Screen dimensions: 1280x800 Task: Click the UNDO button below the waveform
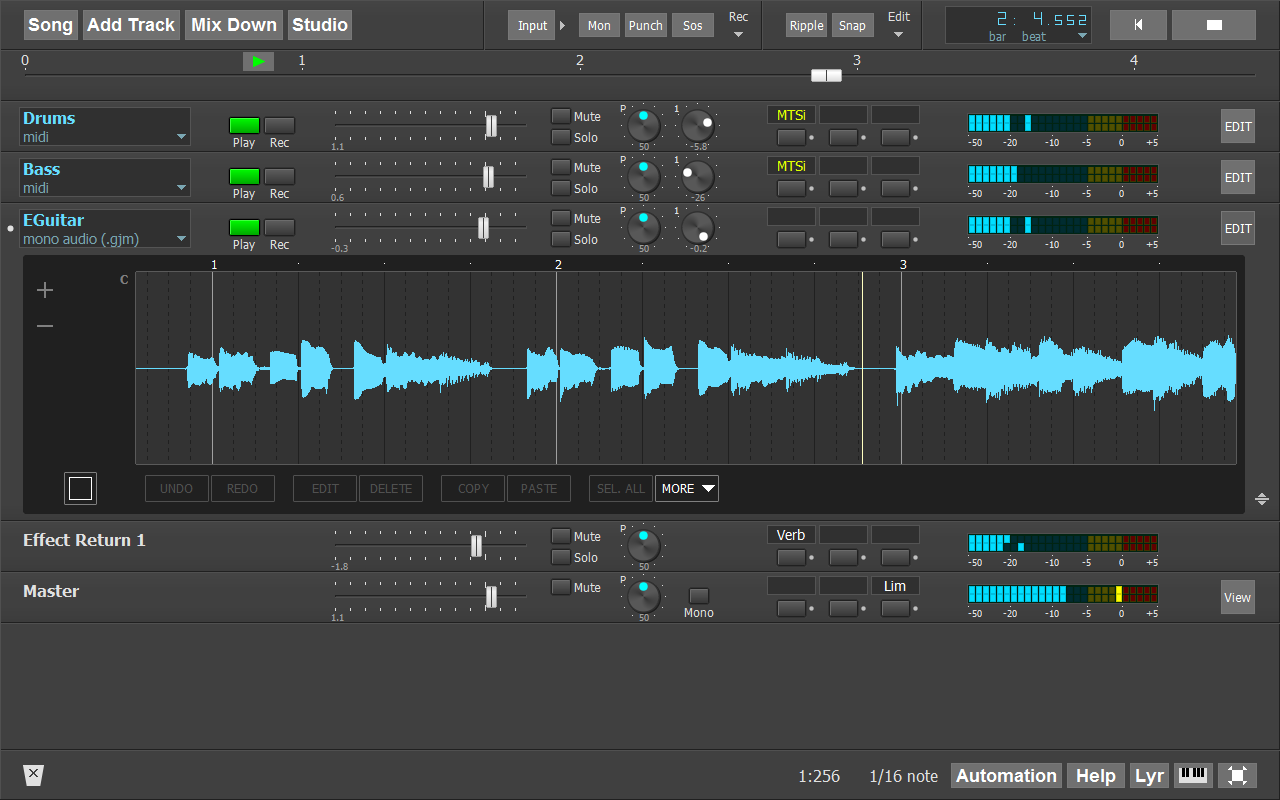point(176,488)
